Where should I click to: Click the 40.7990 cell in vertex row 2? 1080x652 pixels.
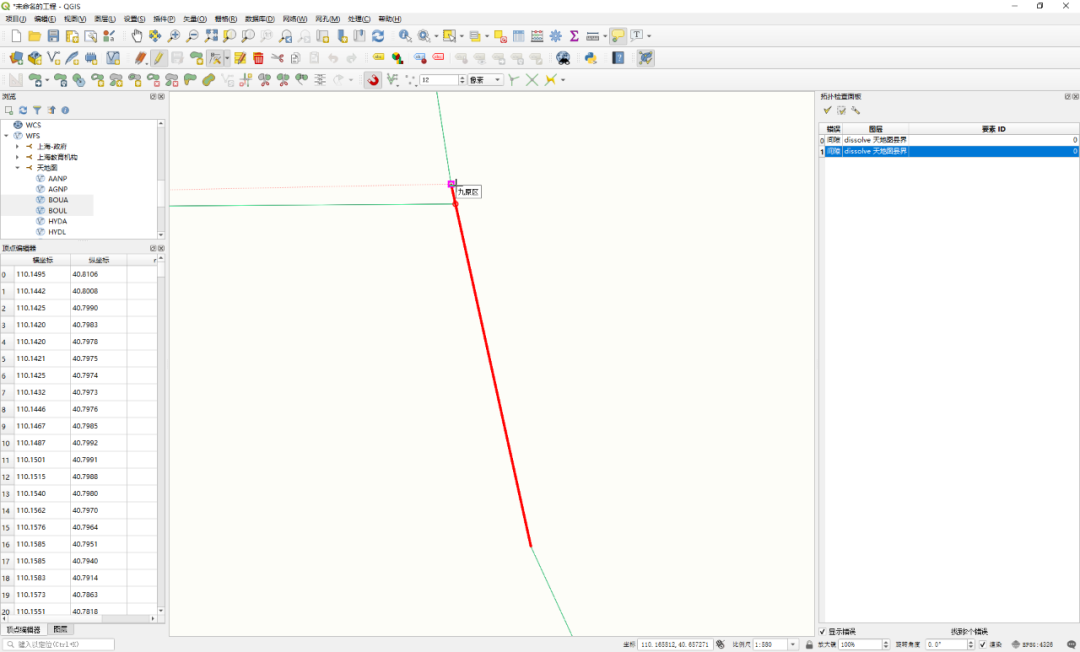[98, 308]
